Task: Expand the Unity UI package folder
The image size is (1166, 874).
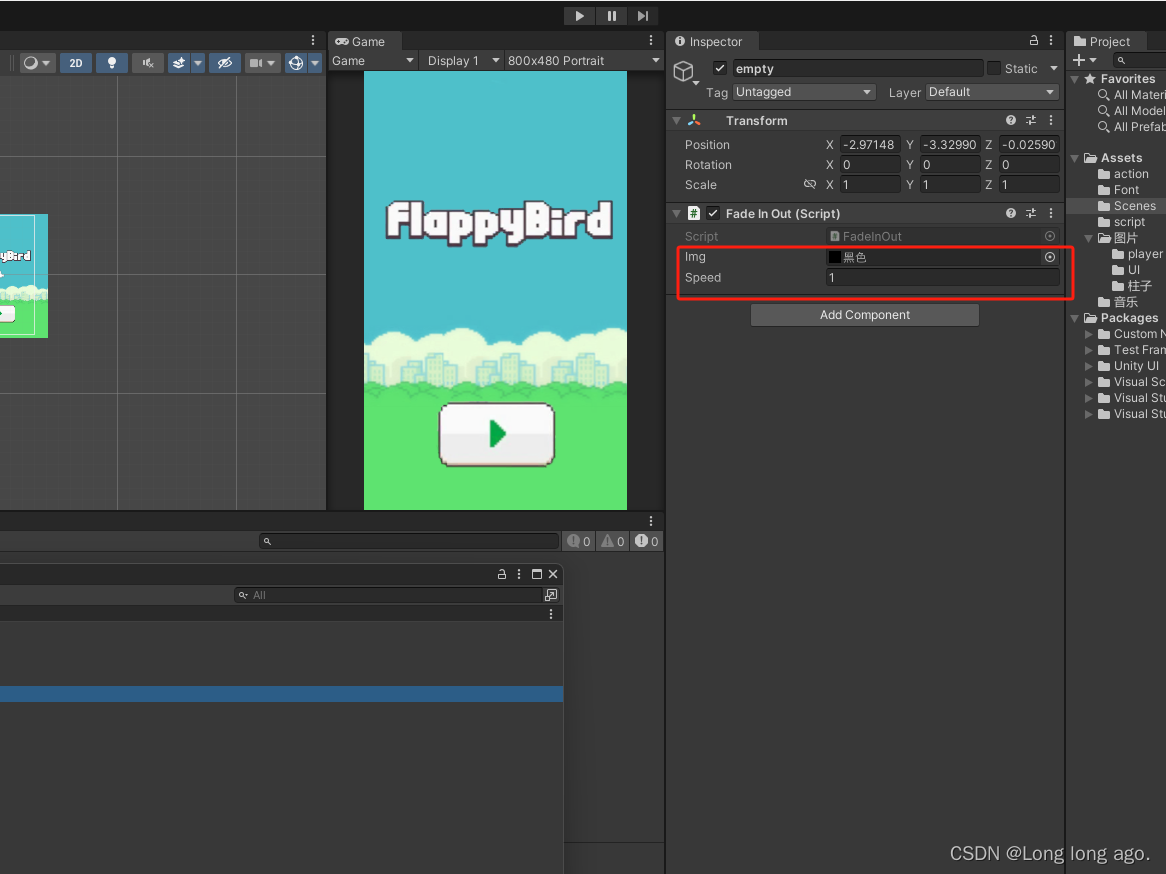Action: click(1089, 366)
